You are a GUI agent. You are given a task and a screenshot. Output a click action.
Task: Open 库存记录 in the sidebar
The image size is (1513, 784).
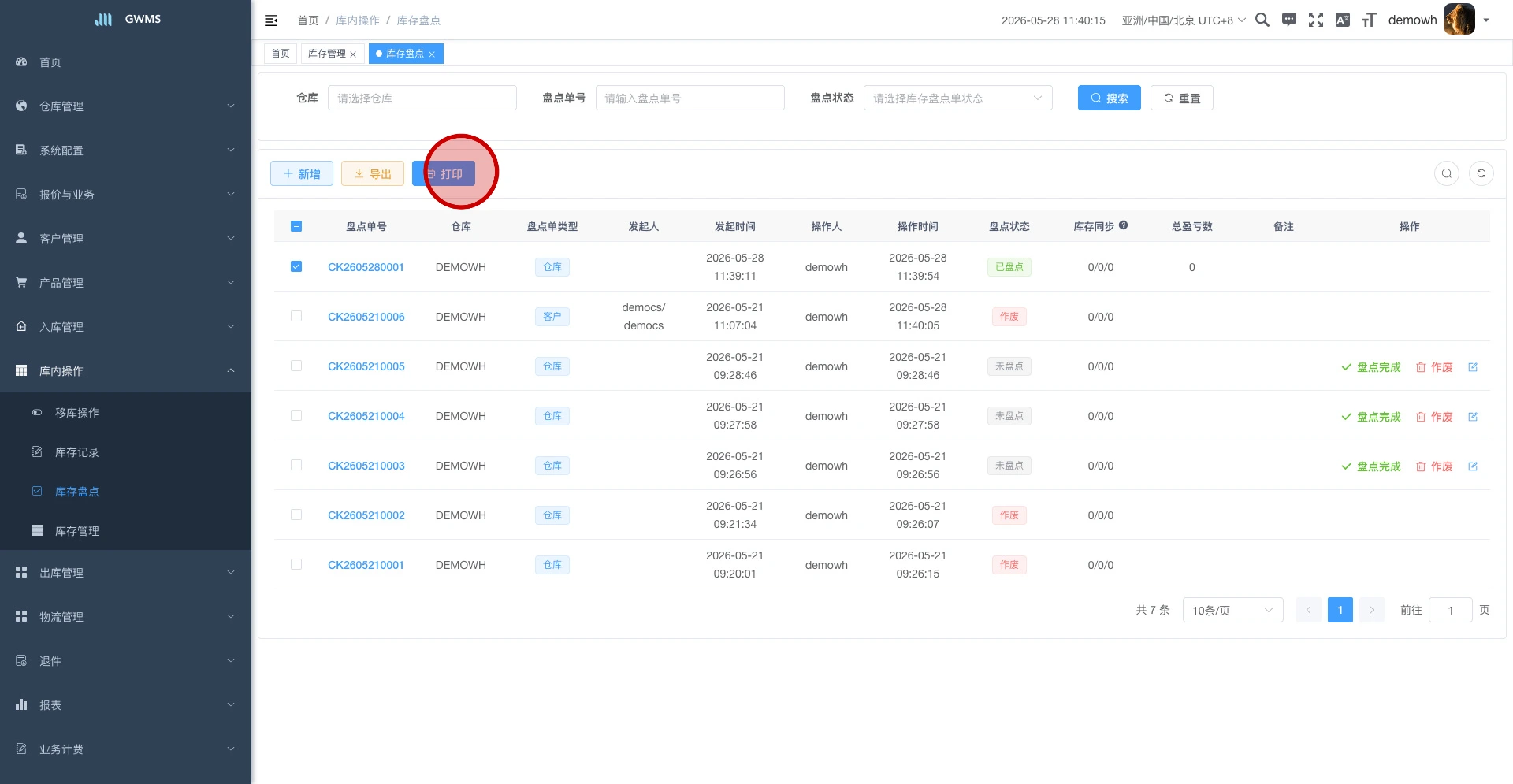click(126, 452)
